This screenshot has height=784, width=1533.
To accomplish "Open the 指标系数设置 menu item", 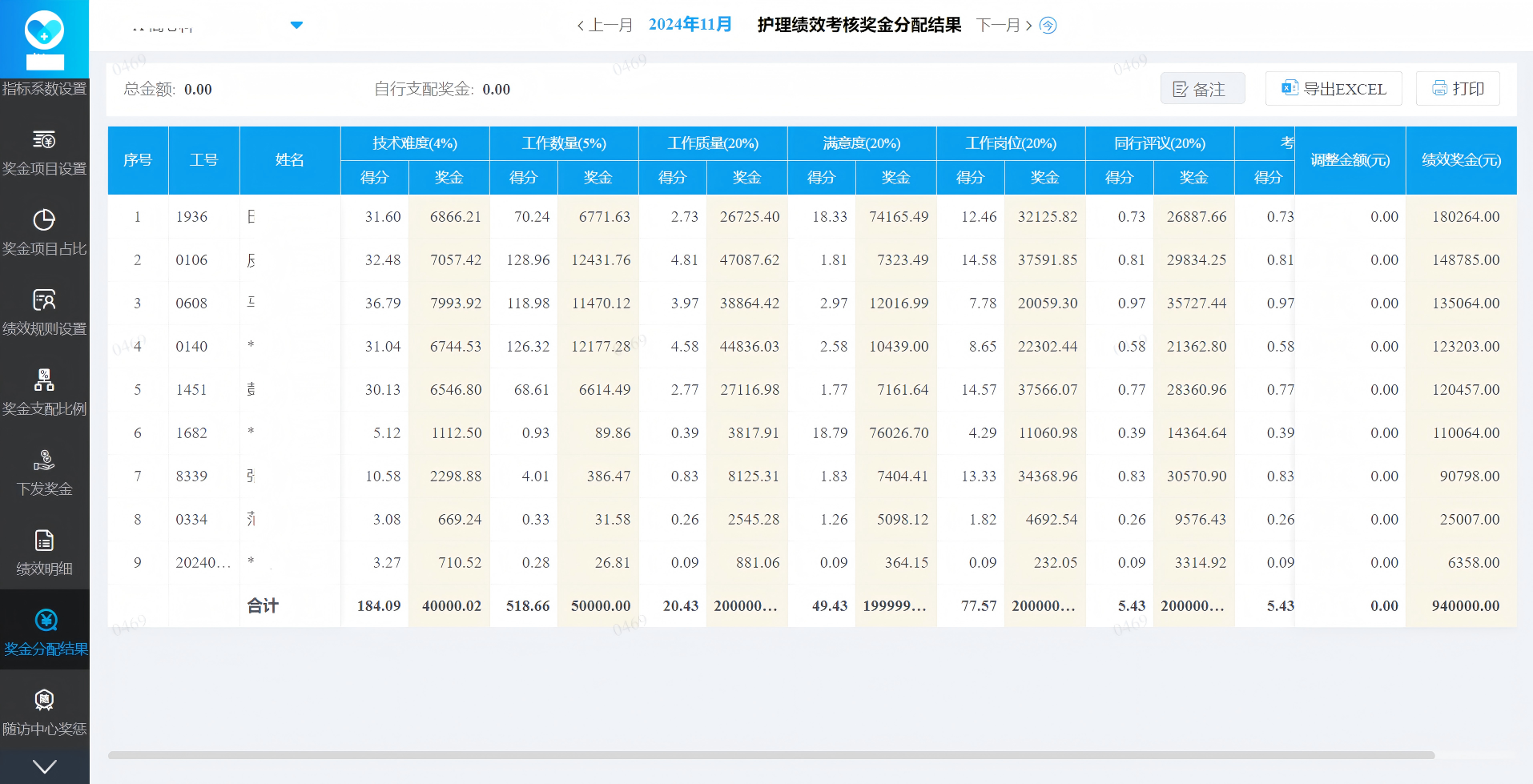I will (x=44, y=89).
